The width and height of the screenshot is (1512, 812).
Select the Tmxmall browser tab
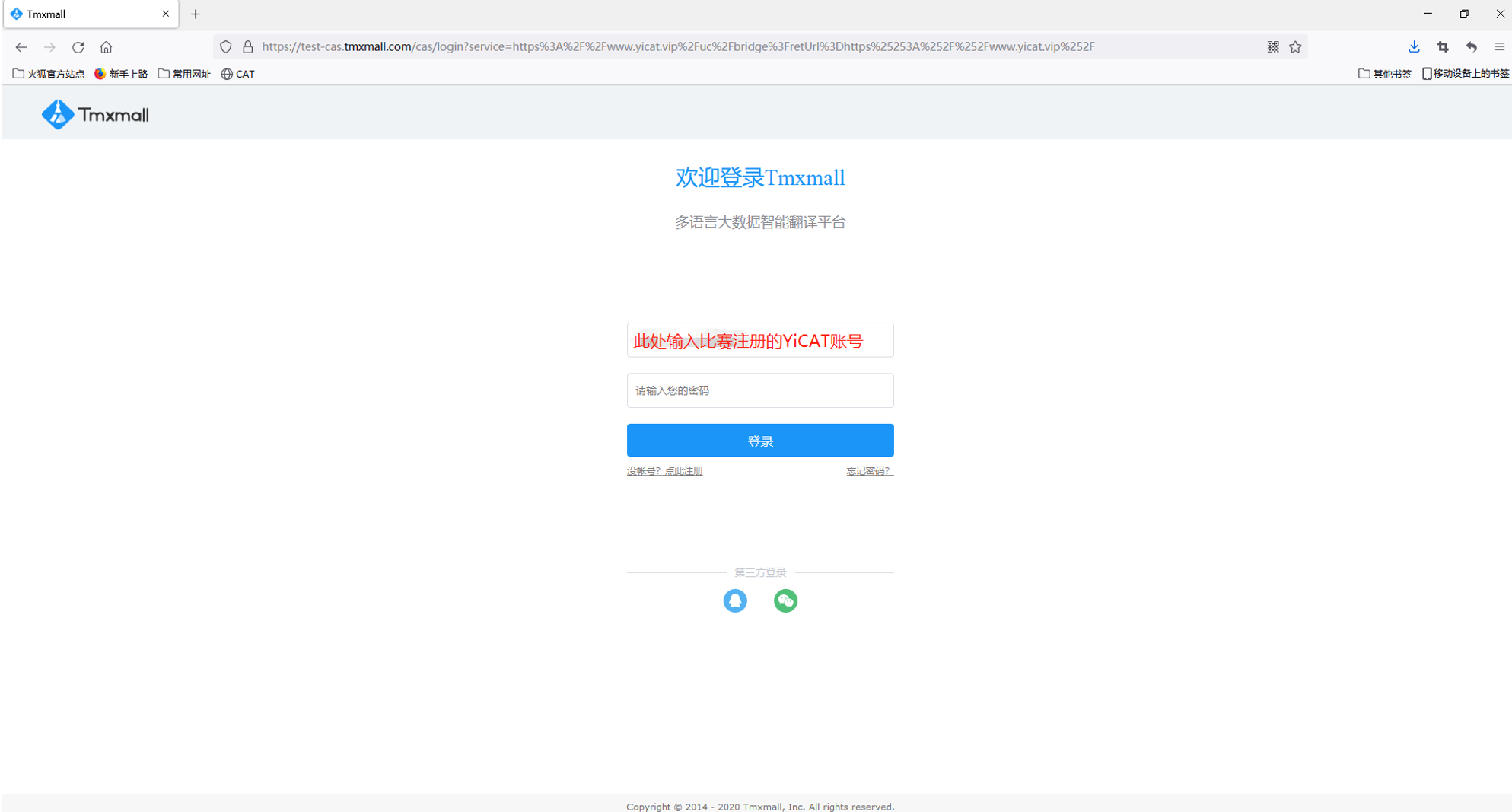click(x=91, y=14)
